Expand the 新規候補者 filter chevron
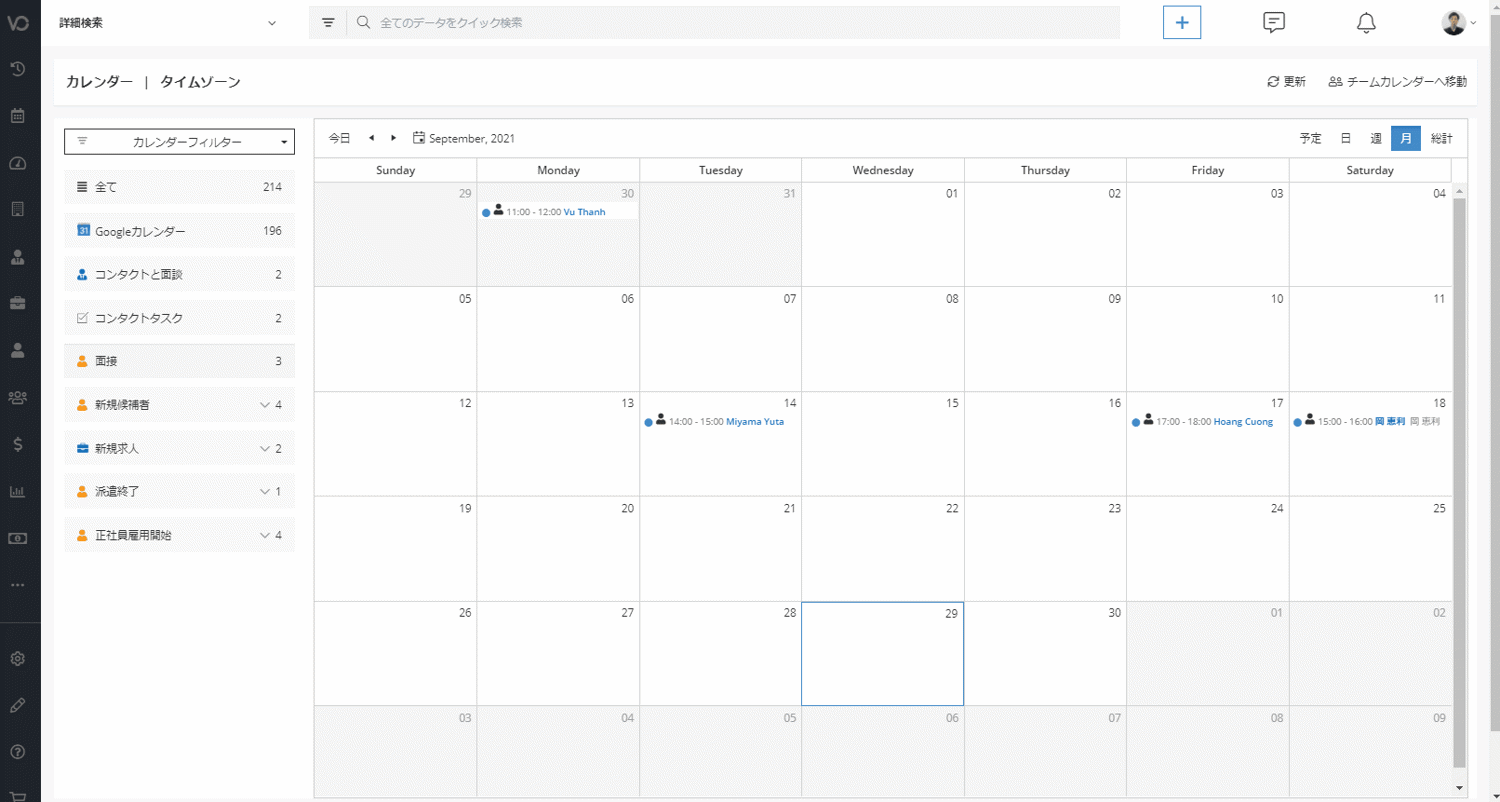The image size is (1500, 802). point(265,405)
